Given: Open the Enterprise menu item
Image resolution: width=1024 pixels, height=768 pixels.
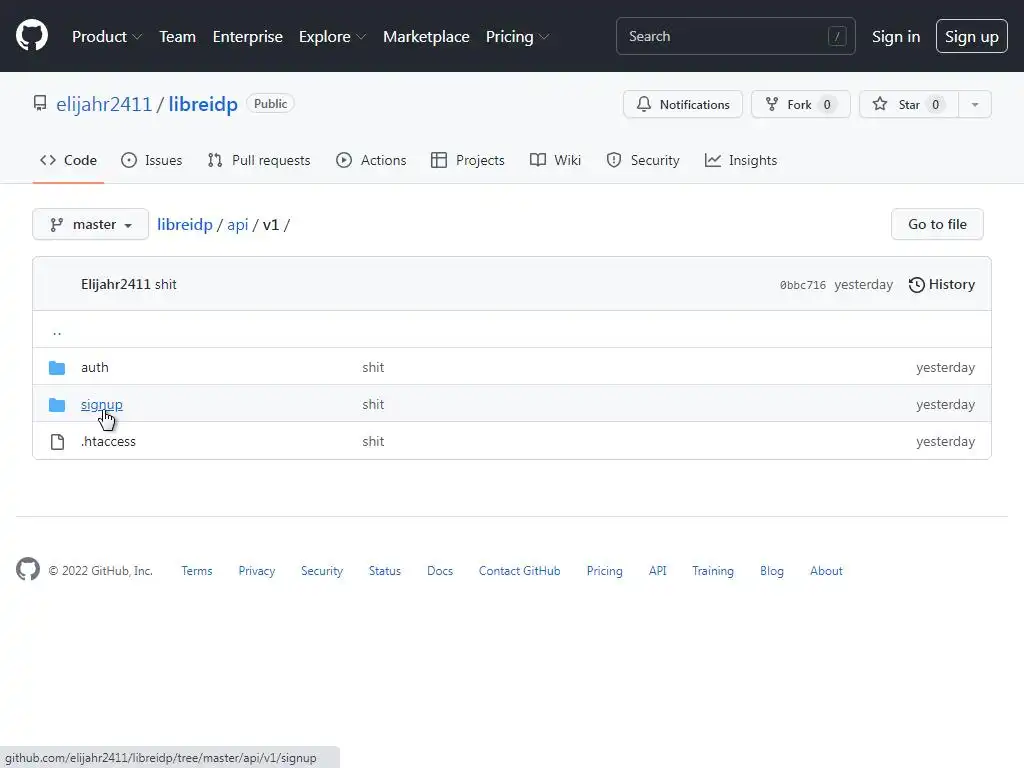Looking at the screenshot, I should click(x=248, y=37).
